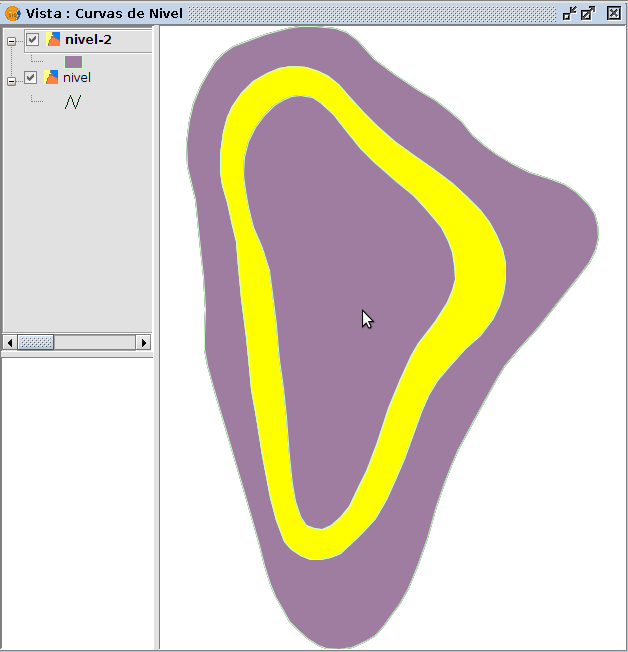Click the nivel layer type icon
This screenshot has height=652, width=628.
click(52, 77)
